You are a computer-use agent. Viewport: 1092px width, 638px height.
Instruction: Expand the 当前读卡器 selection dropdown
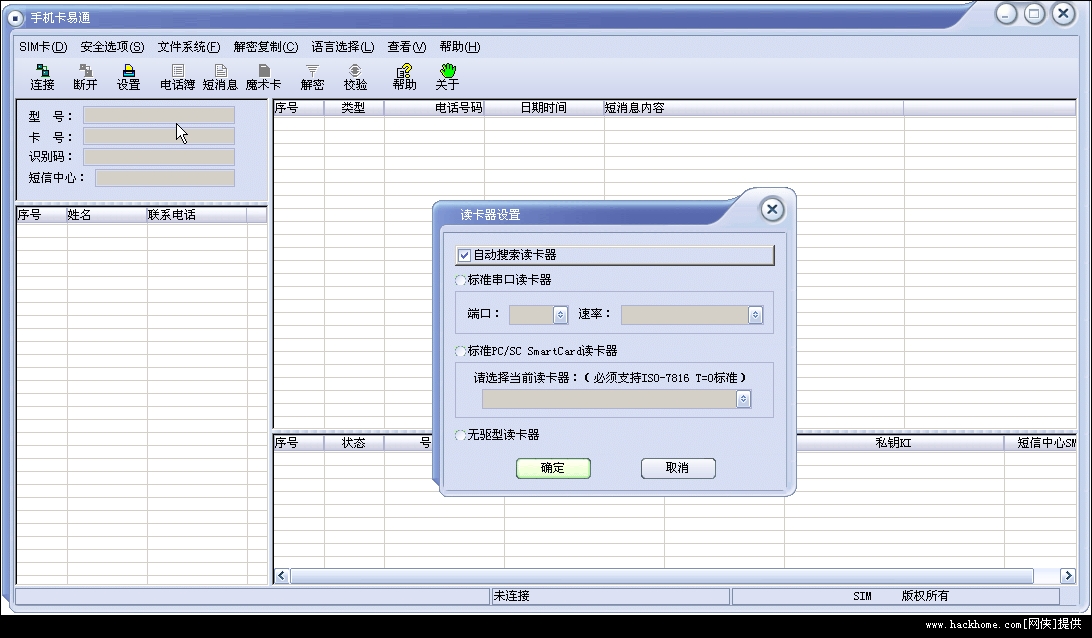click(x=744, y=399)
